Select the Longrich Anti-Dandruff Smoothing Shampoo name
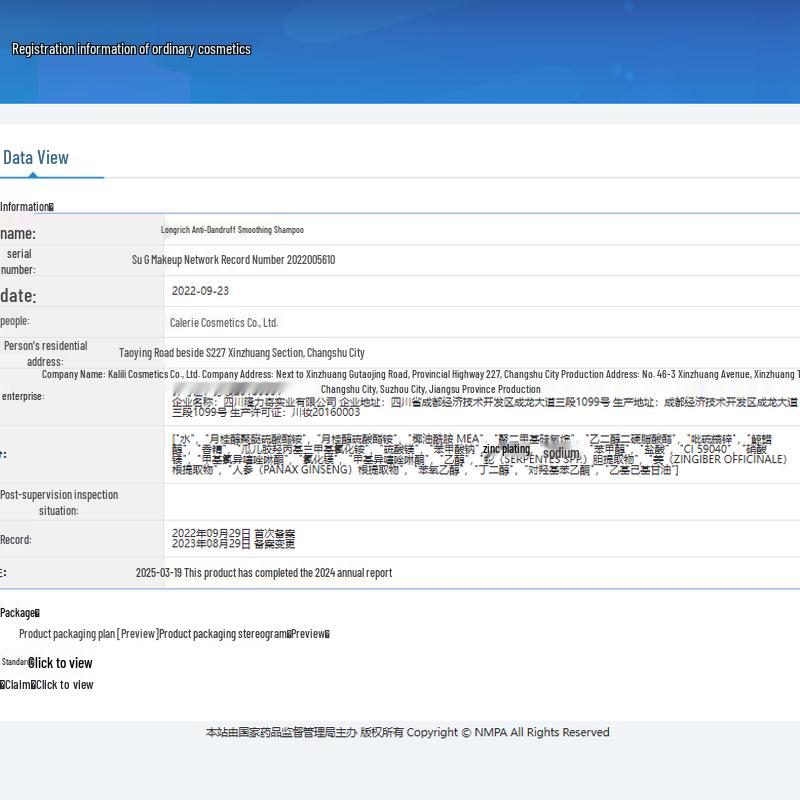Viewport: 800px width, 800px height. pyautogui.click(x=232, y=230)
